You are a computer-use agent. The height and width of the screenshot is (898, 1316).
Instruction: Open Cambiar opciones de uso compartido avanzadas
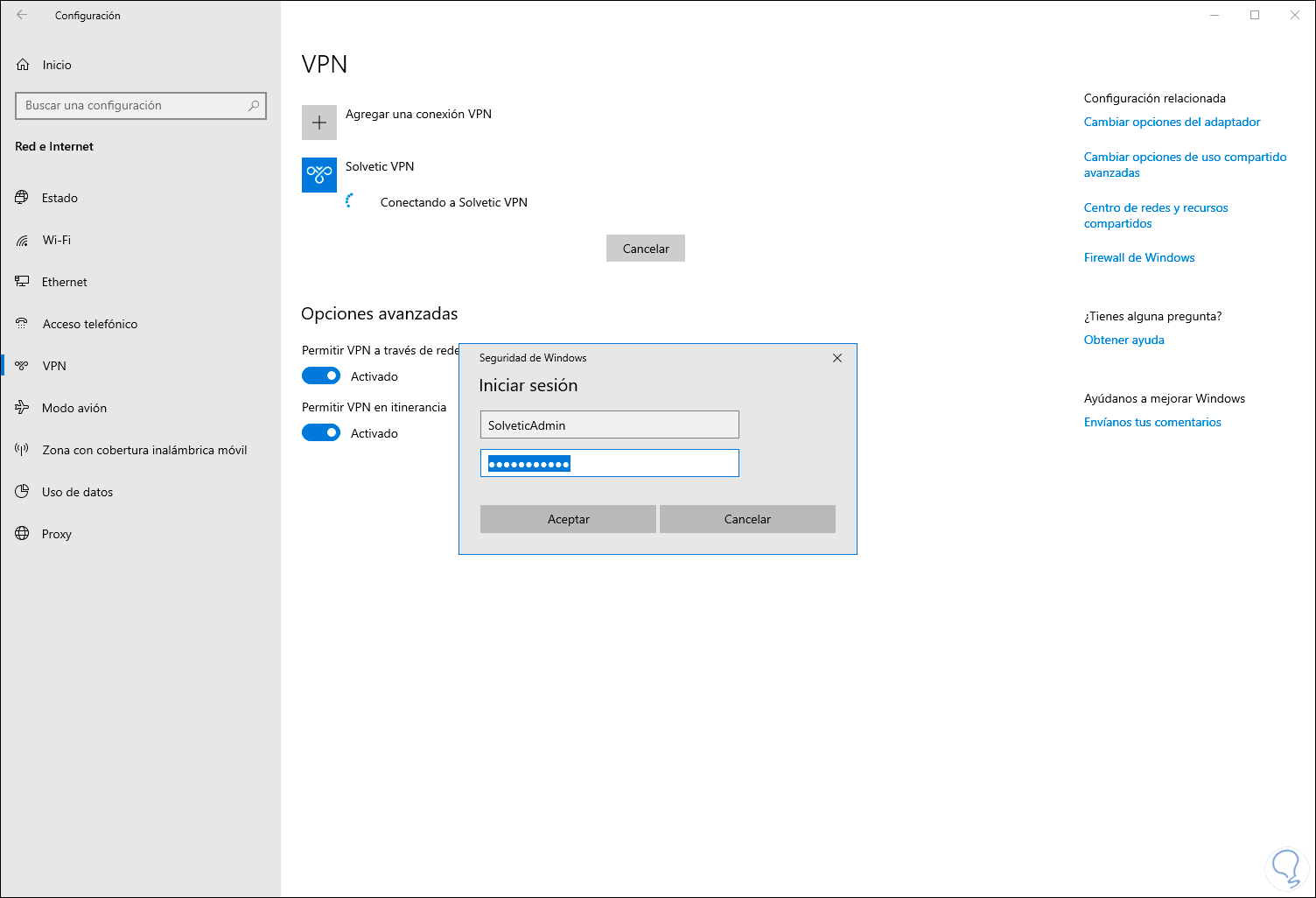pyautogui.click(x=1186, y=165)
